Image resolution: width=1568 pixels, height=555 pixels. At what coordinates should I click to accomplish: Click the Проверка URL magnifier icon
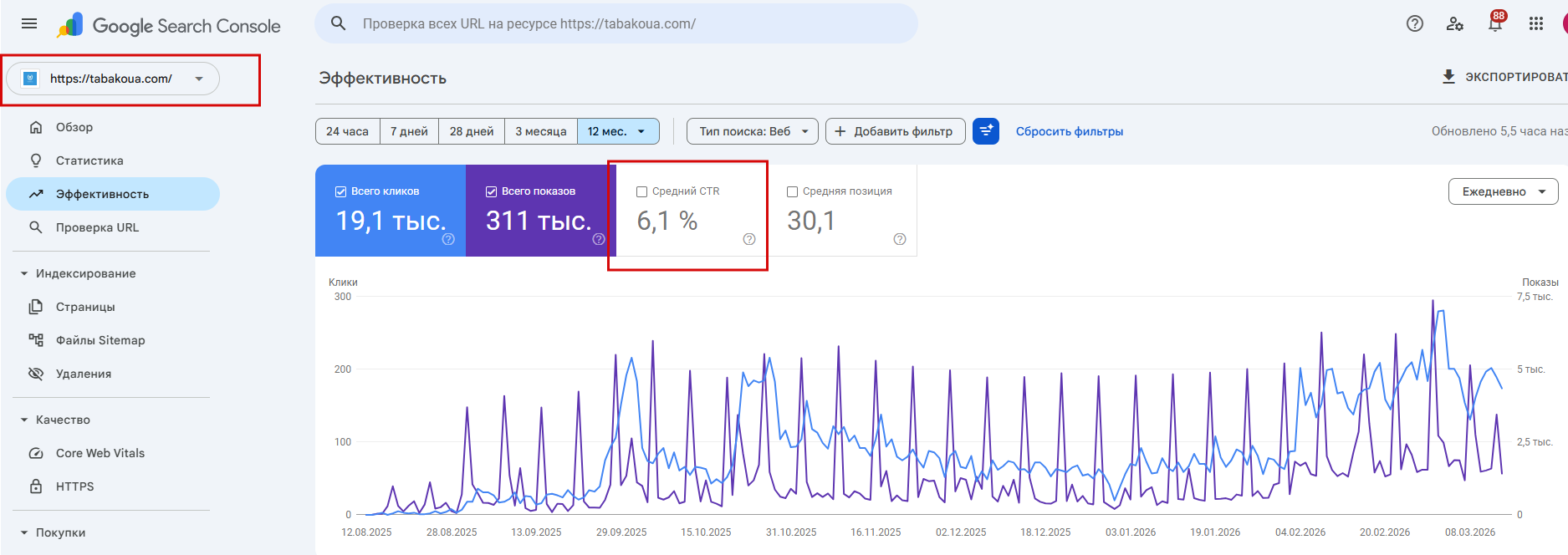(x=36, y=227)
